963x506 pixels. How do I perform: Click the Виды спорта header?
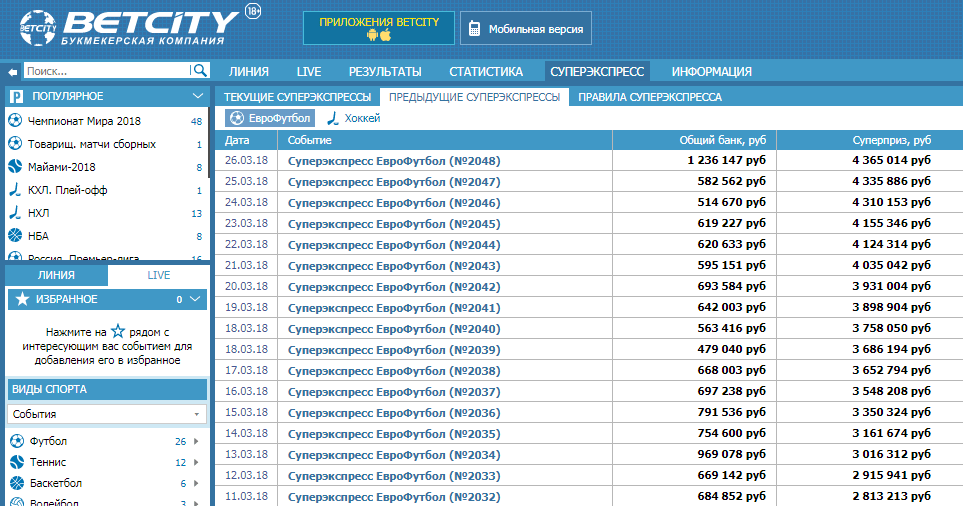click(107, 389)
